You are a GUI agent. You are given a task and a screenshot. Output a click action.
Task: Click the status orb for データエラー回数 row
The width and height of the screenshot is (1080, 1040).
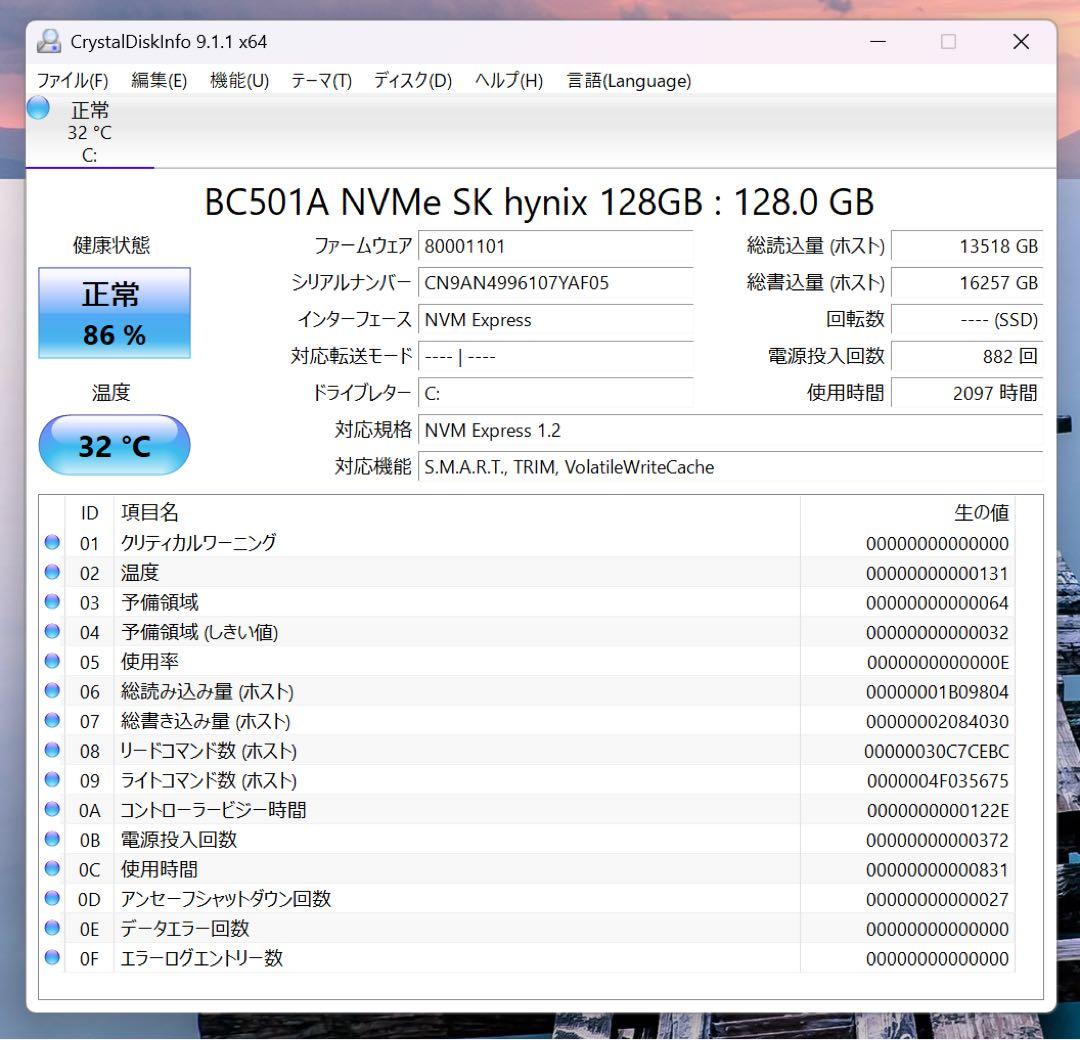(52, 927)
